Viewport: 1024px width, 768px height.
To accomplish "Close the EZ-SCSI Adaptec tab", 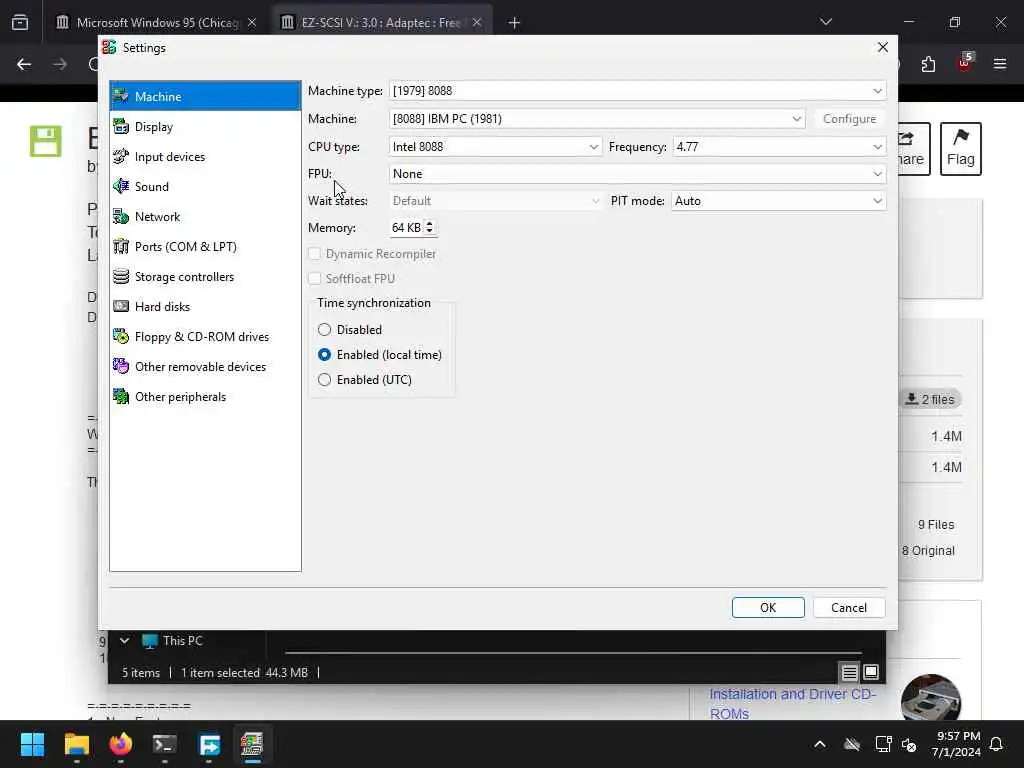I will coord(477,22).
